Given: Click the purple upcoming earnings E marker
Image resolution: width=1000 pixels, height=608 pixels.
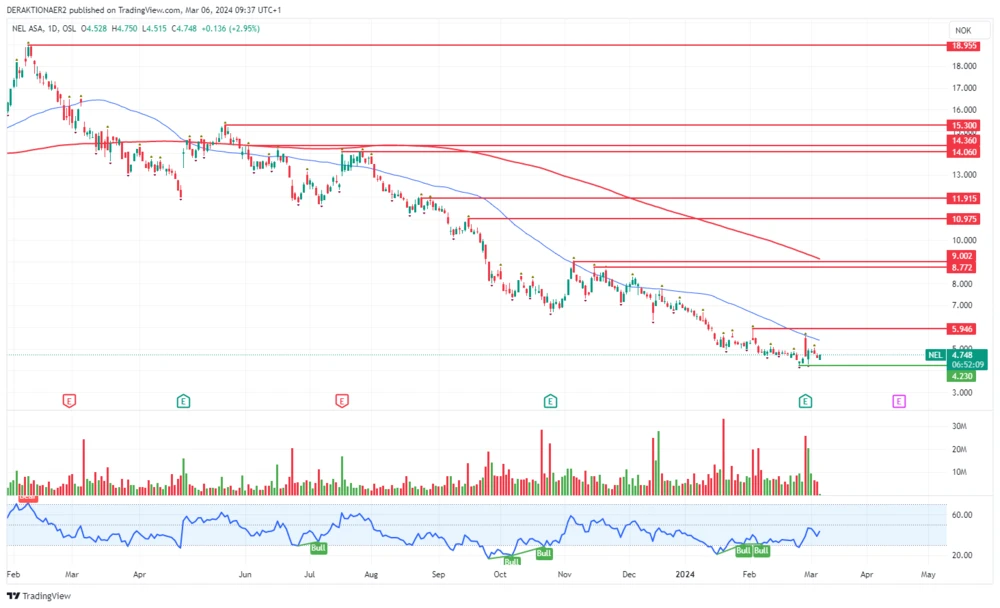Looking at the screenshot, I should [x=899, y=401].
